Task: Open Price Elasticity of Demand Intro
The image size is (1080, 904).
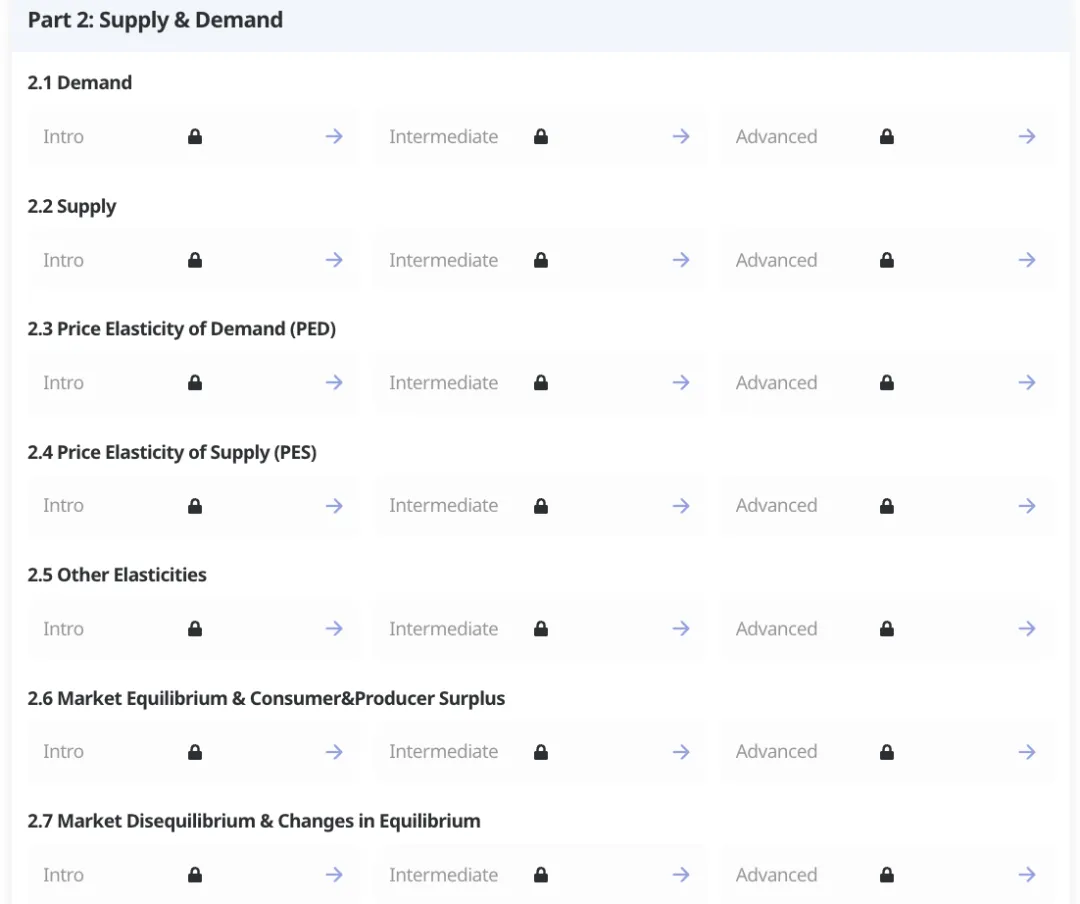Action: [x=63, y=383]
